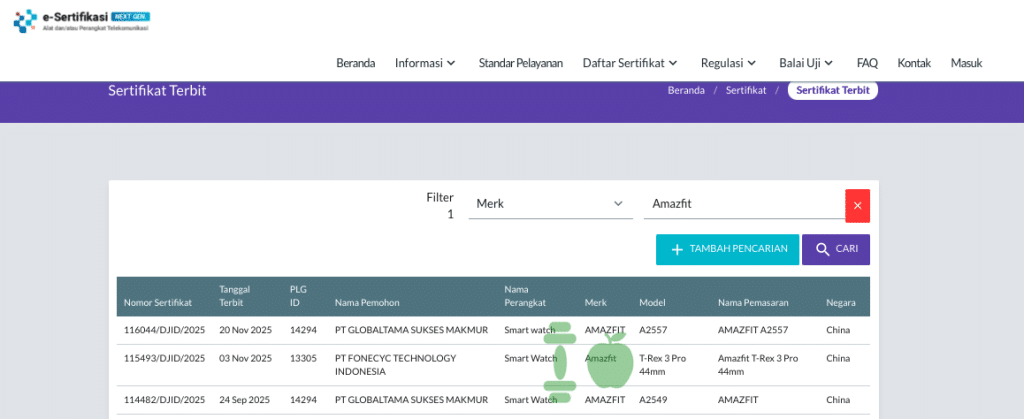Click the magnifier icon in CARI button
This screenshot has height=419, width=1024.
pos(822,250)
